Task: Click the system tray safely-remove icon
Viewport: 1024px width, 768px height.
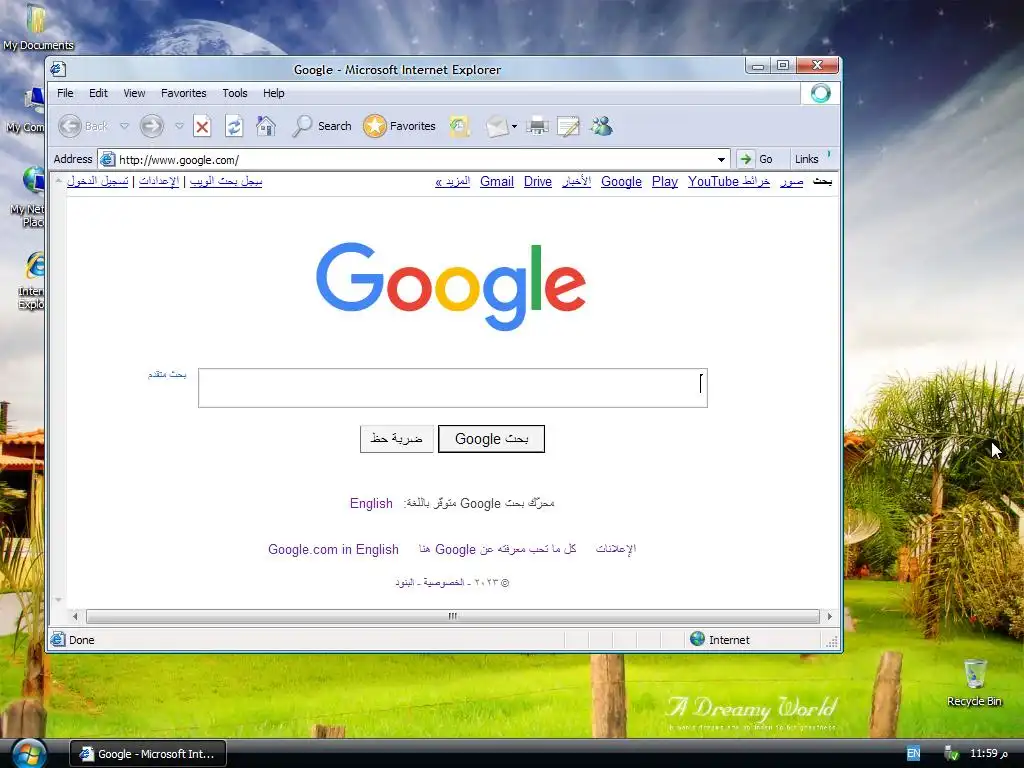Action: pos(951,753)
